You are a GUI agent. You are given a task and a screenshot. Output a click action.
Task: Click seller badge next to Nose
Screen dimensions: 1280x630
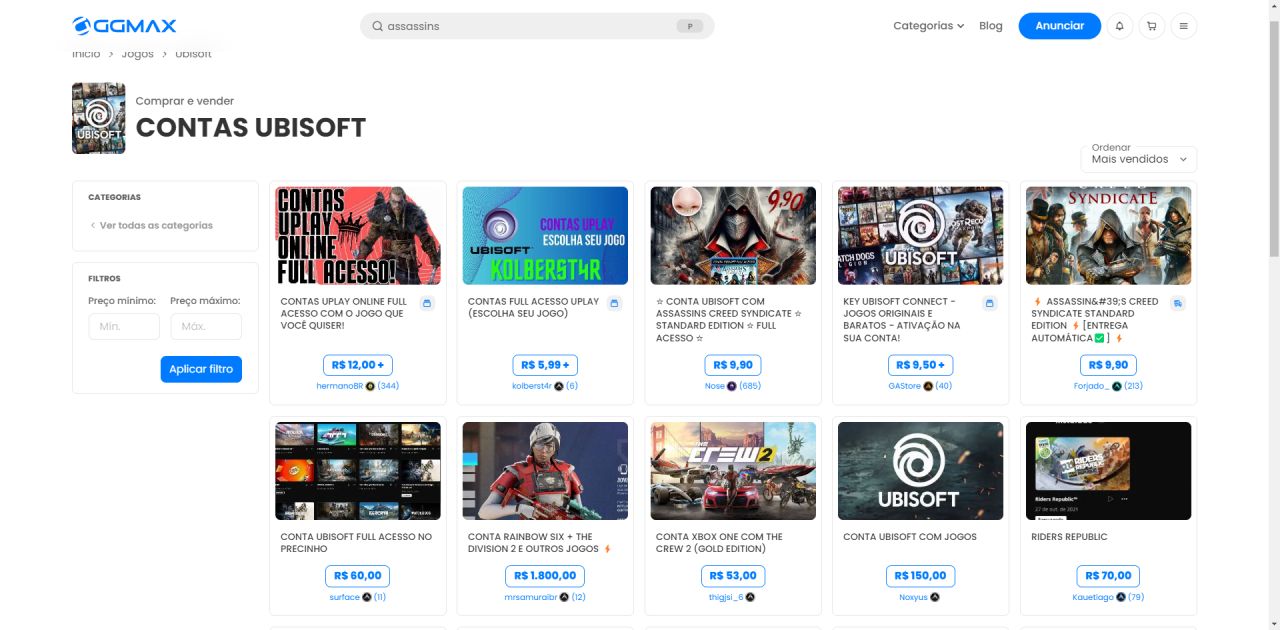click(x=732, y=386)
